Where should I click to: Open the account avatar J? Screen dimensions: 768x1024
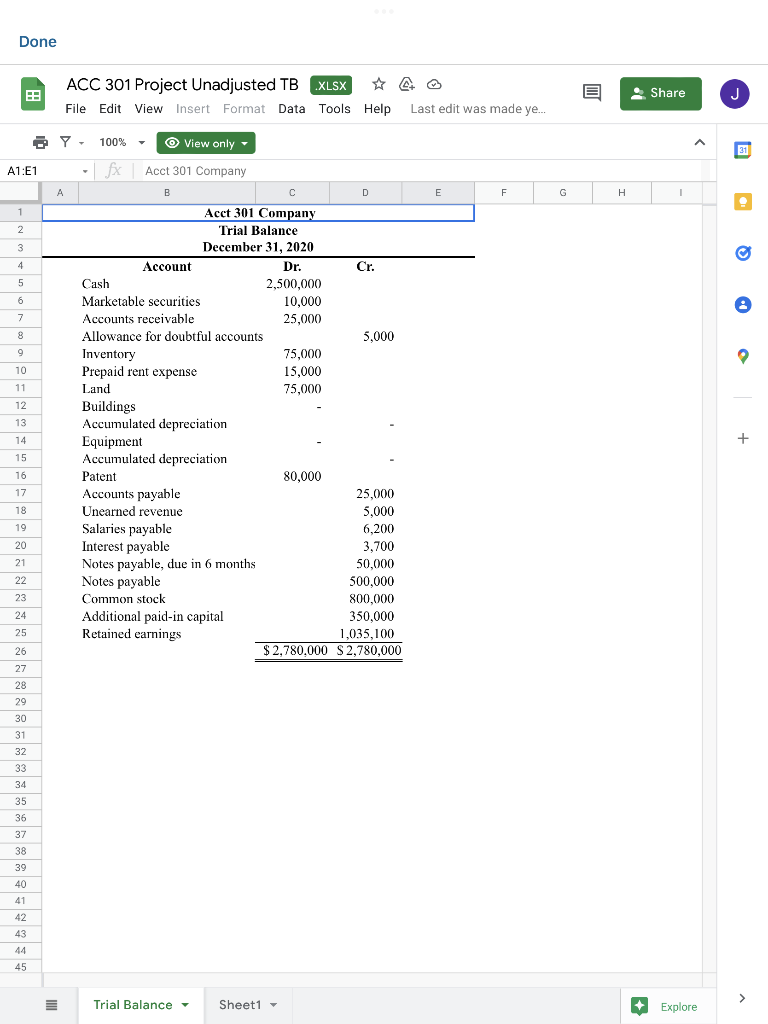pos(735,93)
